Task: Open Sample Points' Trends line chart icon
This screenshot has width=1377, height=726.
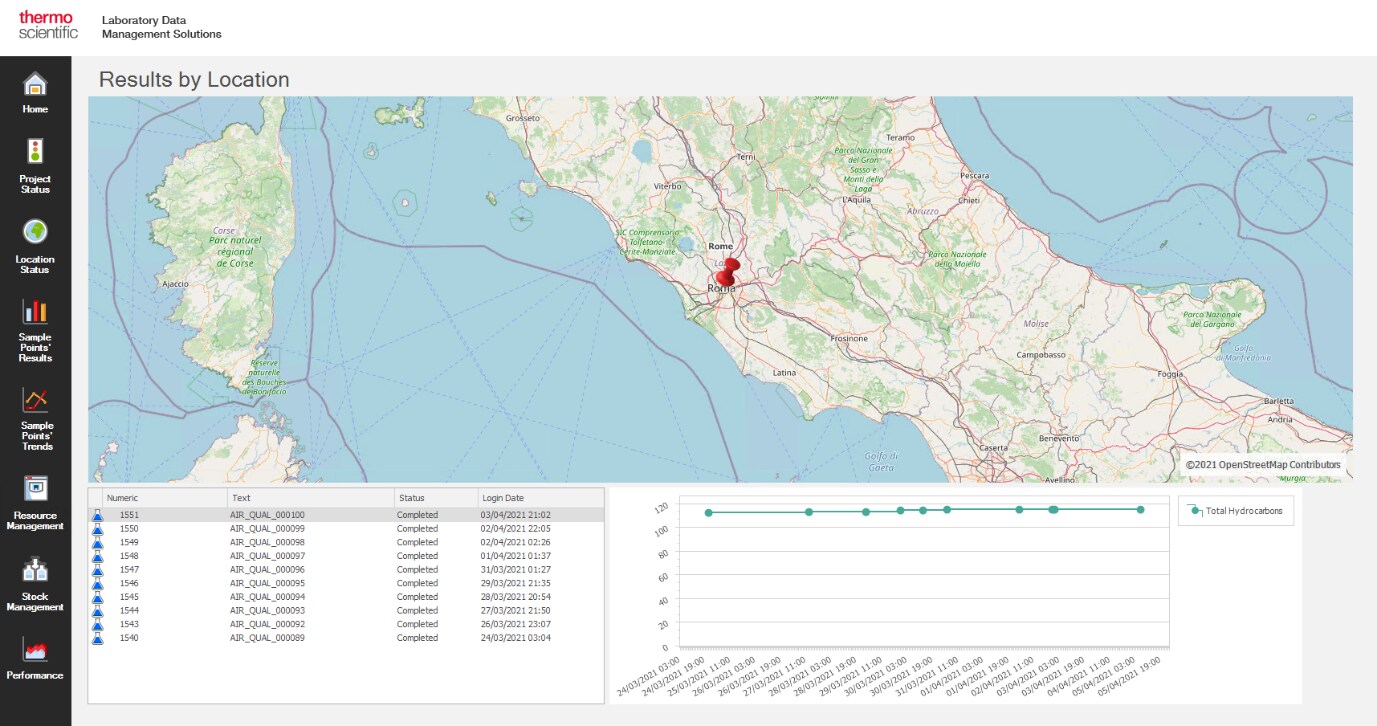Action: (x=35, y=400)
